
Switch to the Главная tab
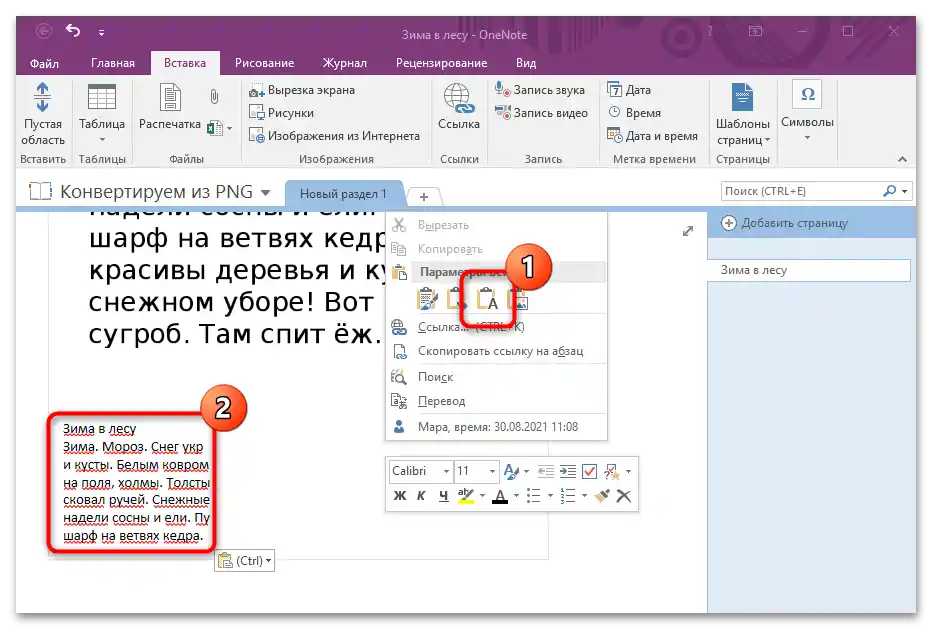point(113,63)
